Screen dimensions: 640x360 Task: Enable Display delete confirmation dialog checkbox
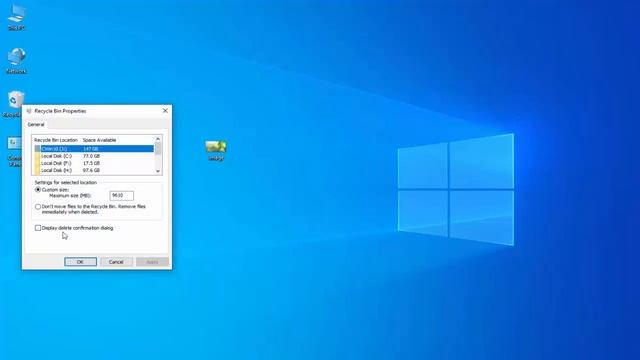coord(38,228)
